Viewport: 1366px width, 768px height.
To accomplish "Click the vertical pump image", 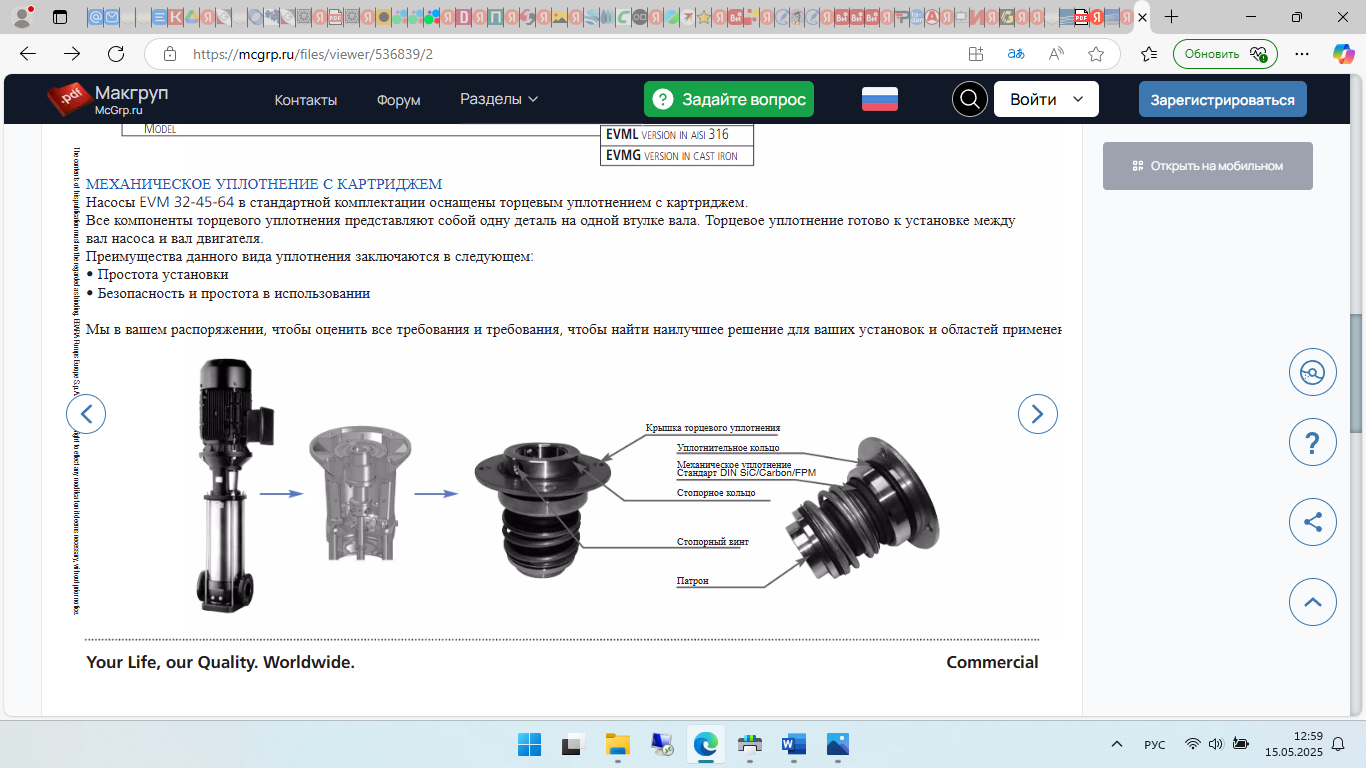I will point(232,484).
